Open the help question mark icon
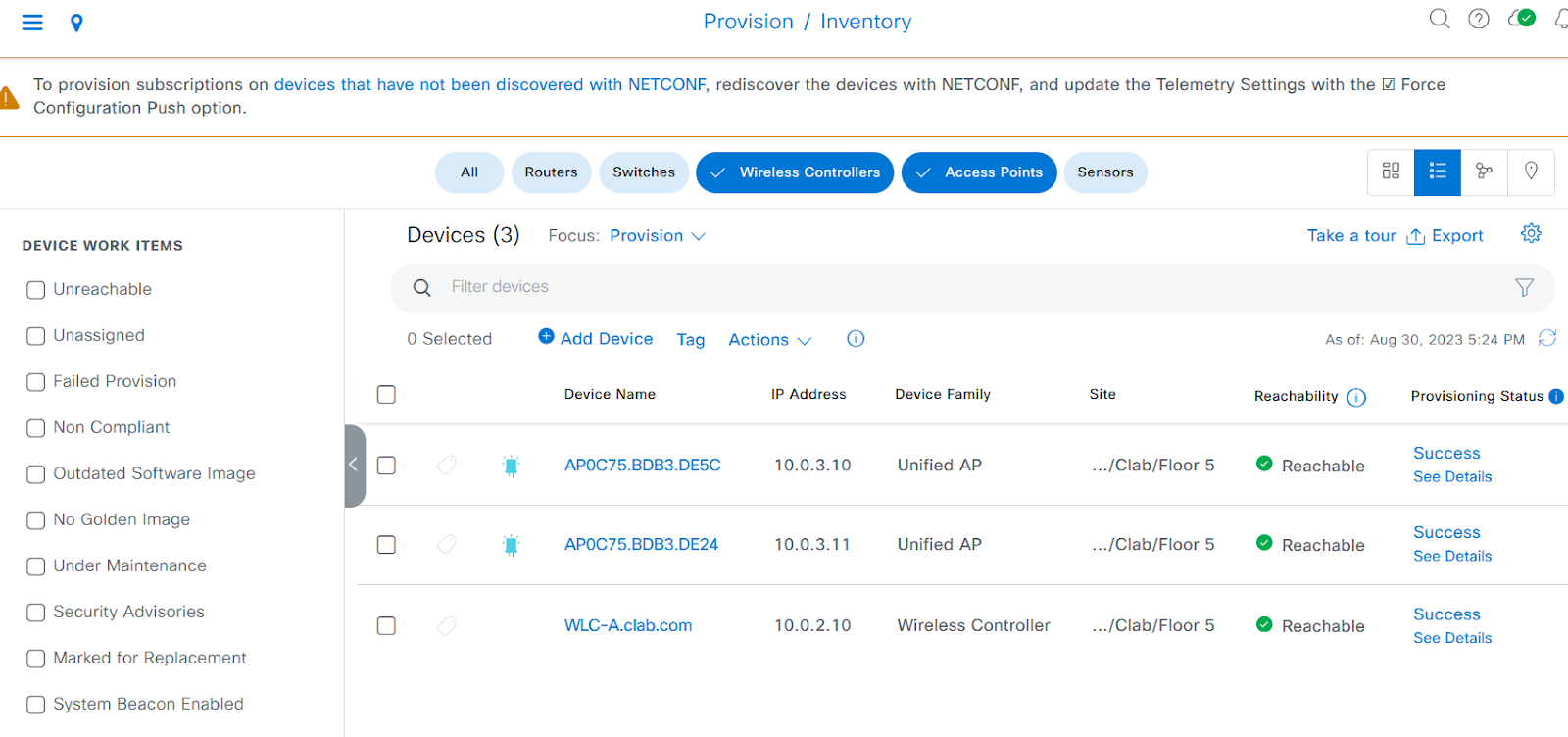This screenshot has height=737, width=1568. point(1479,19)
